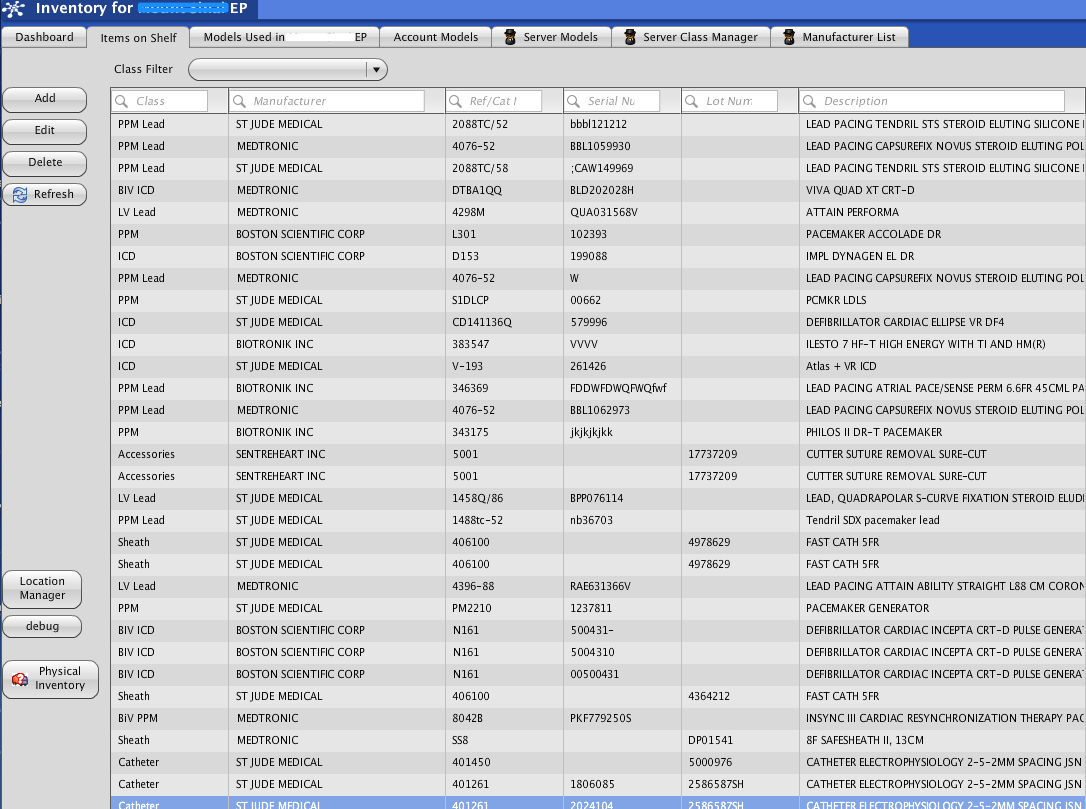Select serial cell FDDWFDWQFWQfwf

[x=618, y=389]
